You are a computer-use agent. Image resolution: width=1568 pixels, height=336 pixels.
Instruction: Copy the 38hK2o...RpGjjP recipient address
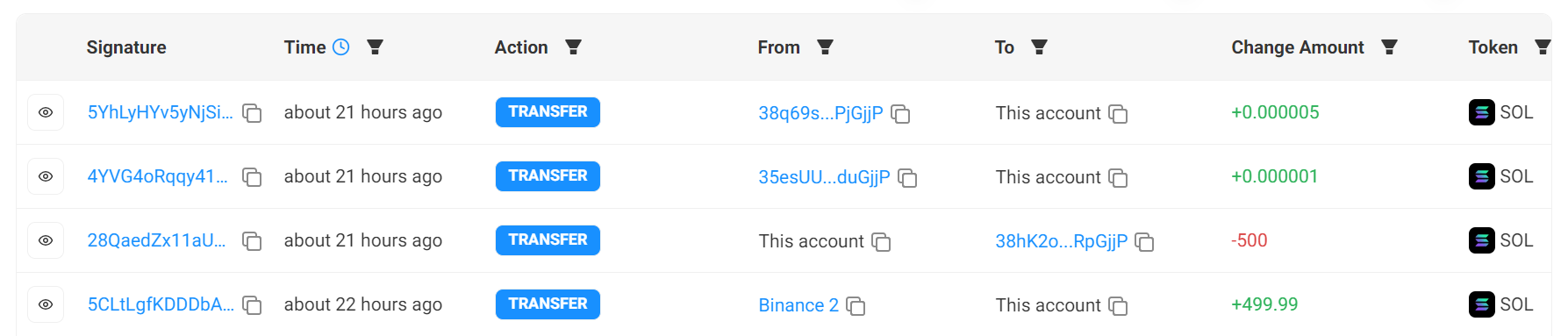tap(1144, 242)
